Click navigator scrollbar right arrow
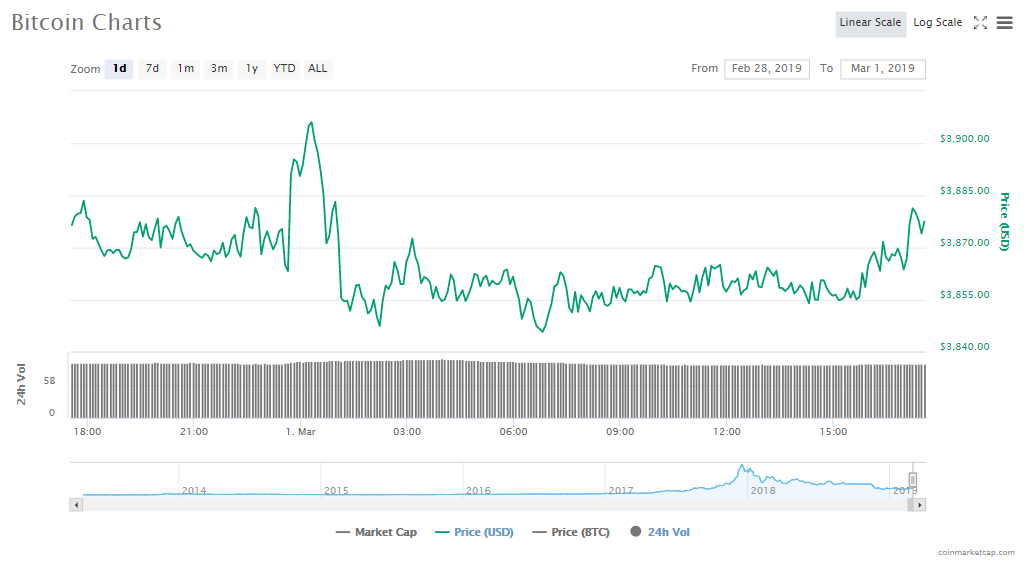The height and width of the screenshot is (565, 1031). [921, 505]
